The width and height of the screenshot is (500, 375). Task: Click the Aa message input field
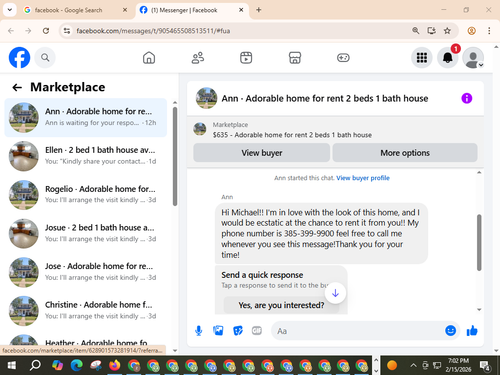point(357,331)
